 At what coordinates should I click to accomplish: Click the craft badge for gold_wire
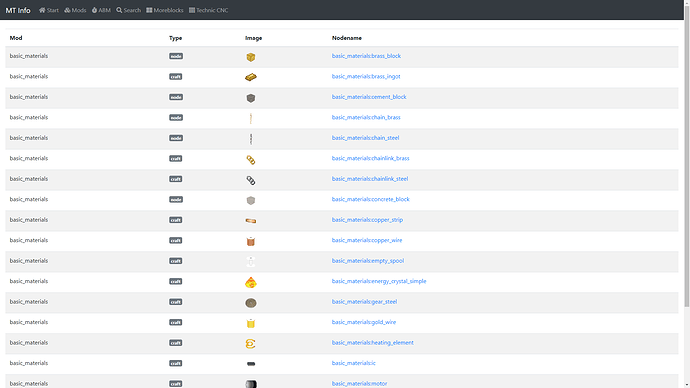point(176,322)
